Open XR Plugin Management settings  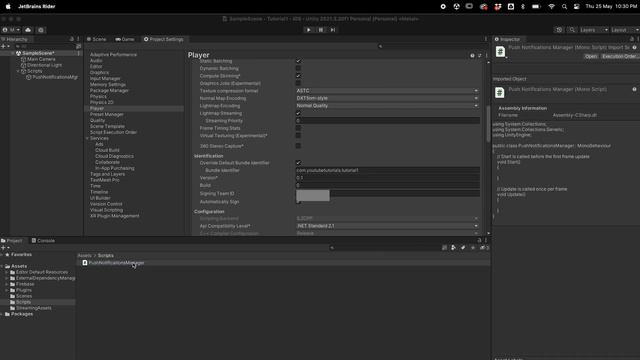point(115,216)
